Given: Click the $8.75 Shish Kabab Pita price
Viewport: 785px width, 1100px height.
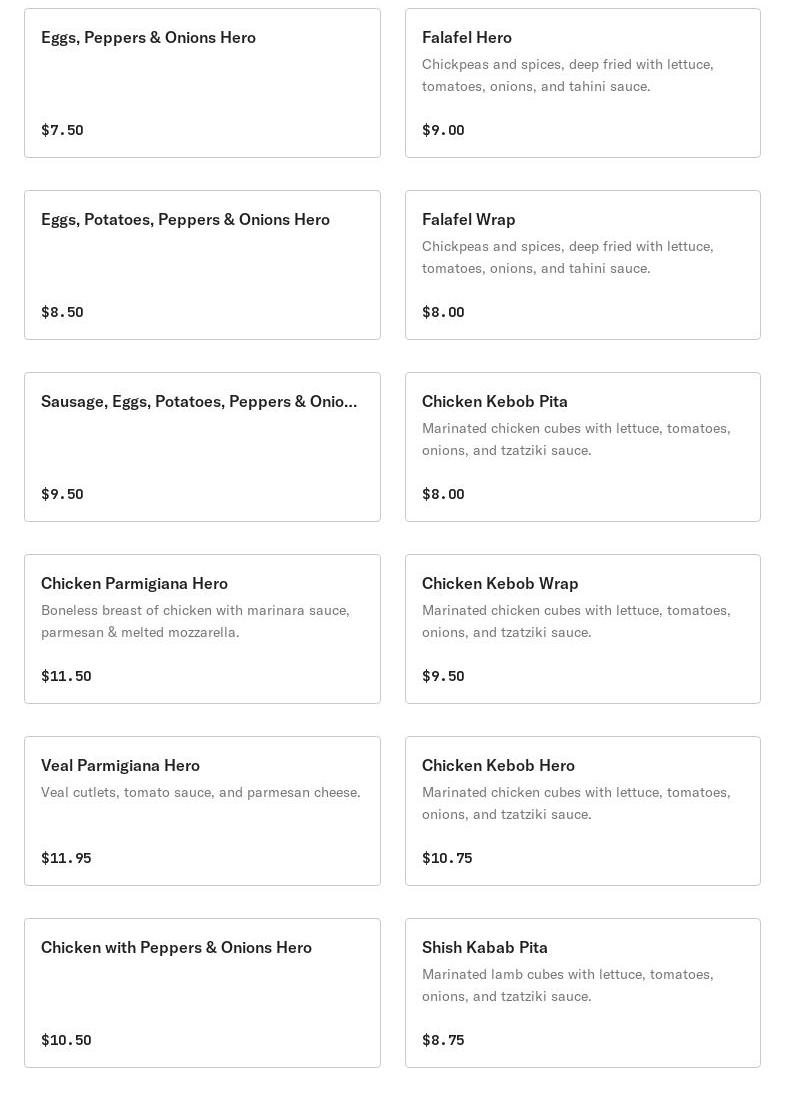Looking at the screenshot, I should pyautogui.click(x=443, y=1040).
